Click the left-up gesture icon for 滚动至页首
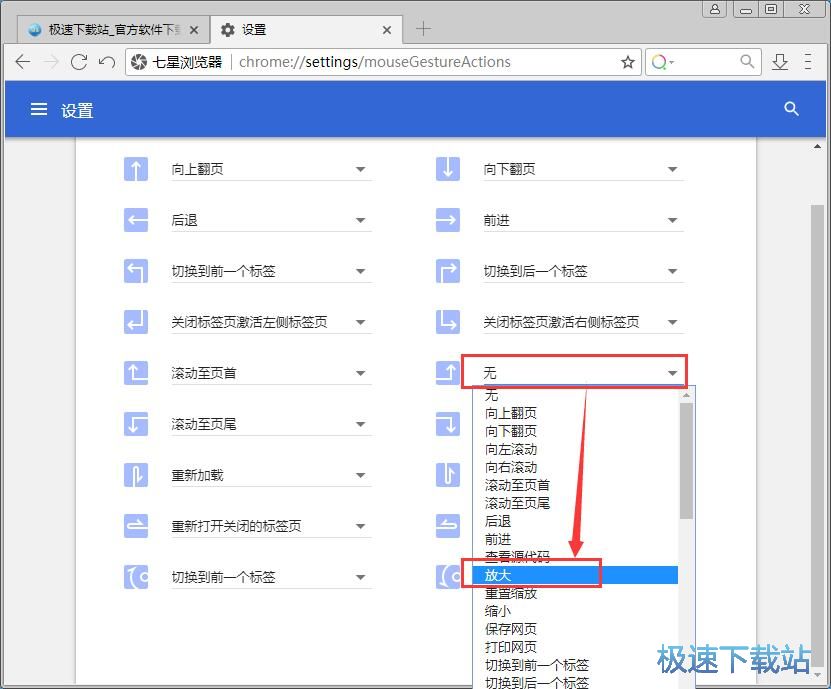The image size is (831, 689). (136, 373)
